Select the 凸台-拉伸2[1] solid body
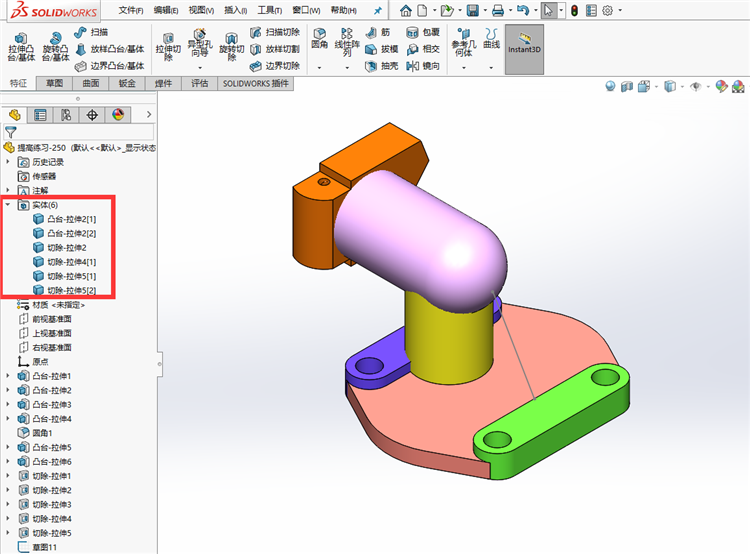The width and height of the screenshot is (750, 554). click(x=65, y=219)
